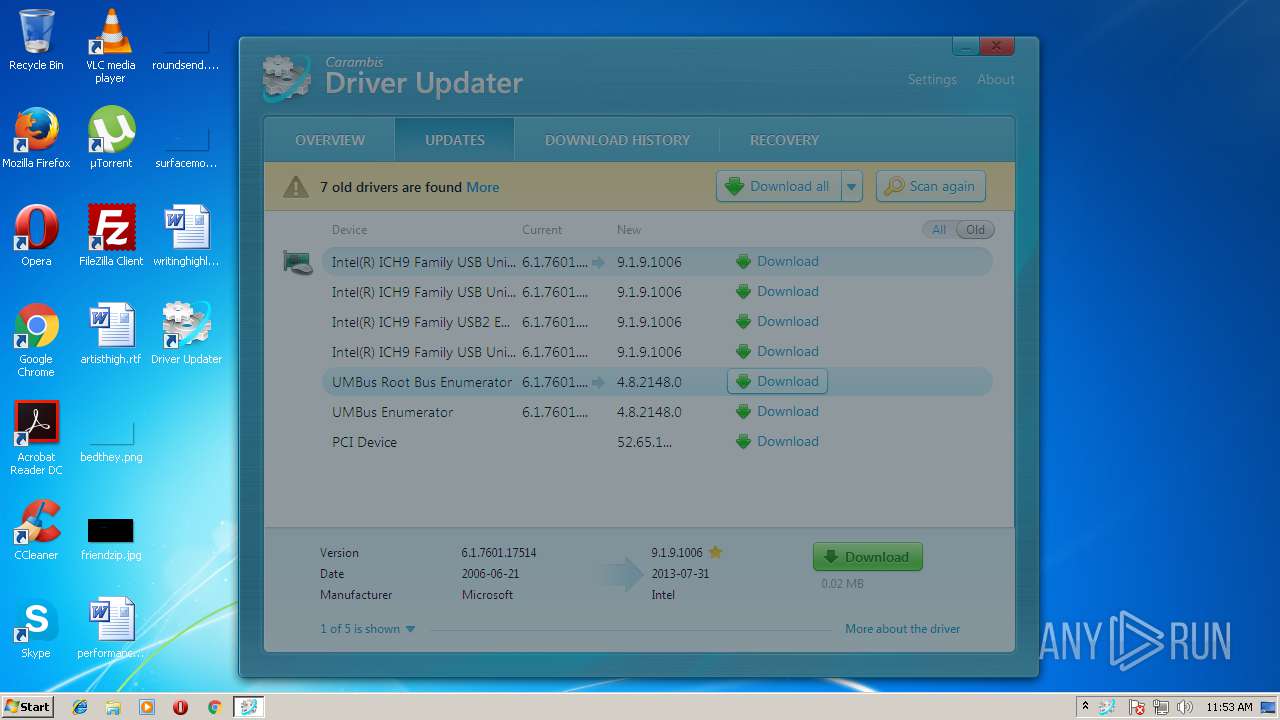This screenshot has height=720, width=1280.
Task: Show only old drivers with Old toggle
Action: [x=975, y=230]
